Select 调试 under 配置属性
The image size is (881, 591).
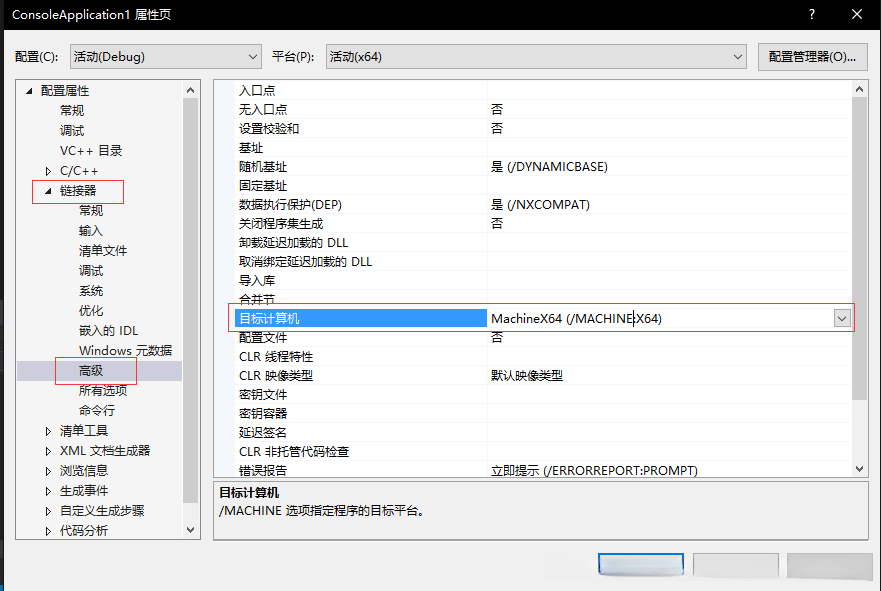(x=72, y=131)
